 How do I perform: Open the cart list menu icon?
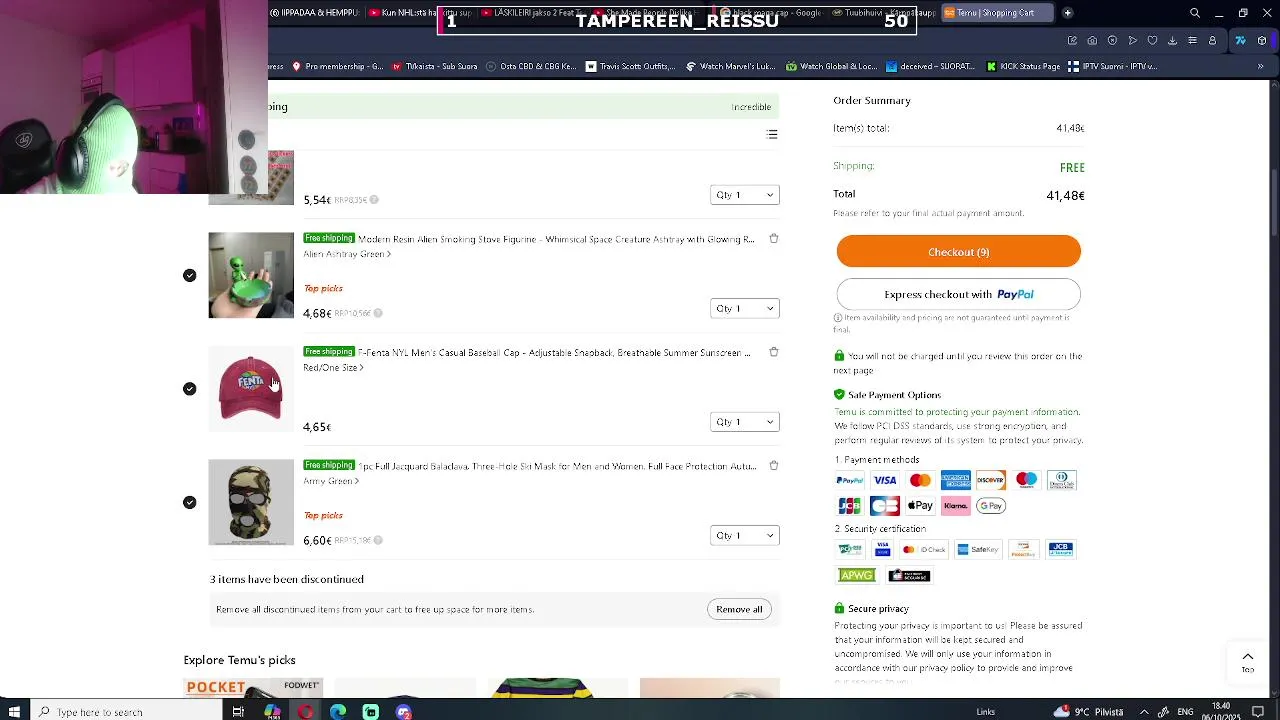[772, 134]
